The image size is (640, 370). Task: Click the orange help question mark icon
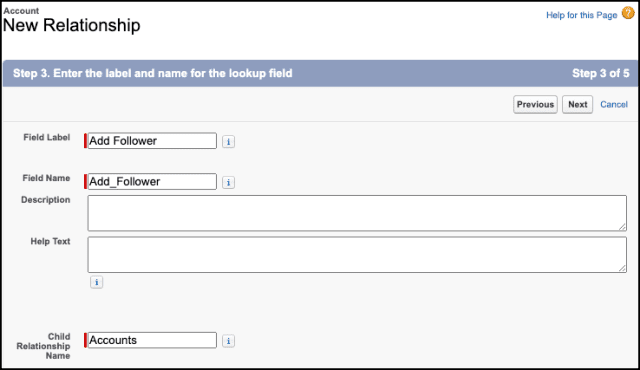point(628,13)
